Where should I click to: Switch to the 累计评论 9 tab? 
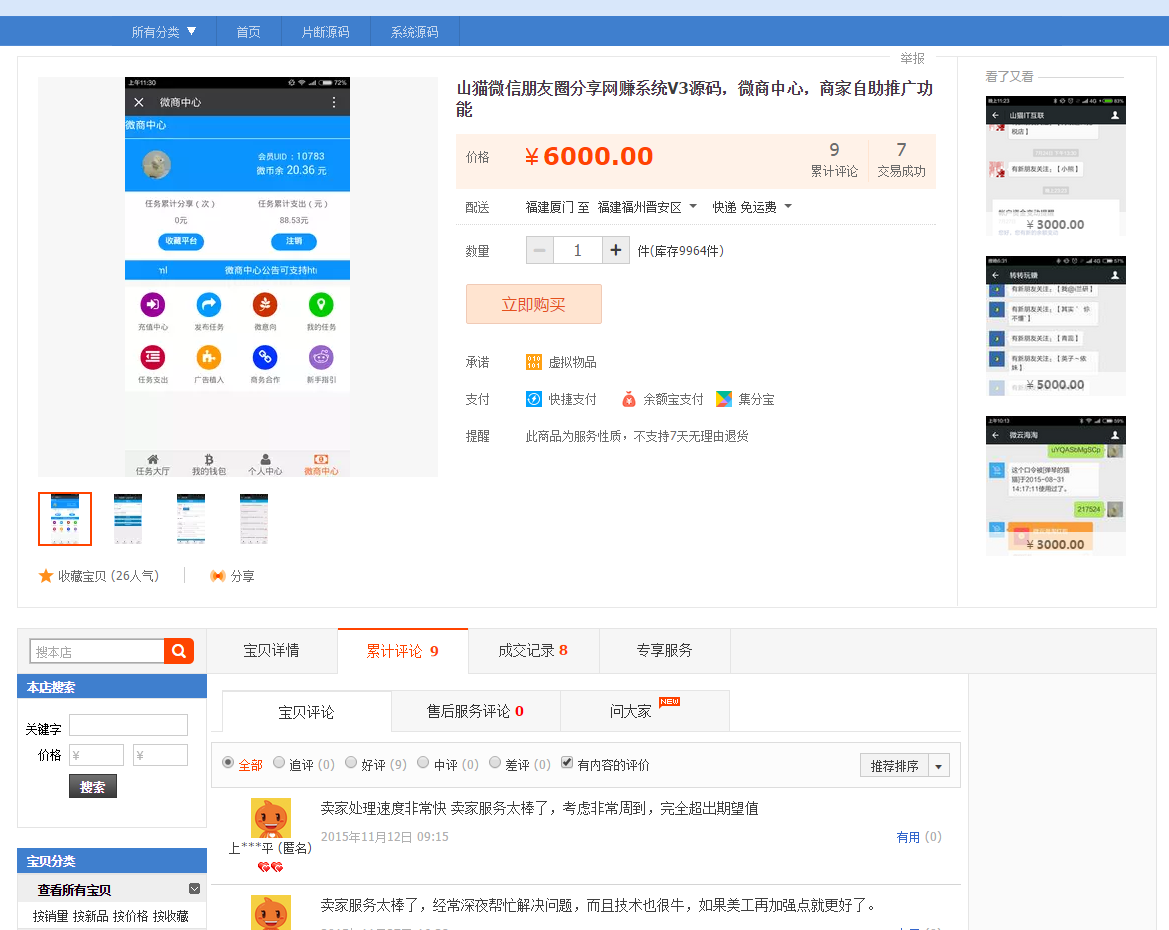pyautogui.click(x=403, y=650)
